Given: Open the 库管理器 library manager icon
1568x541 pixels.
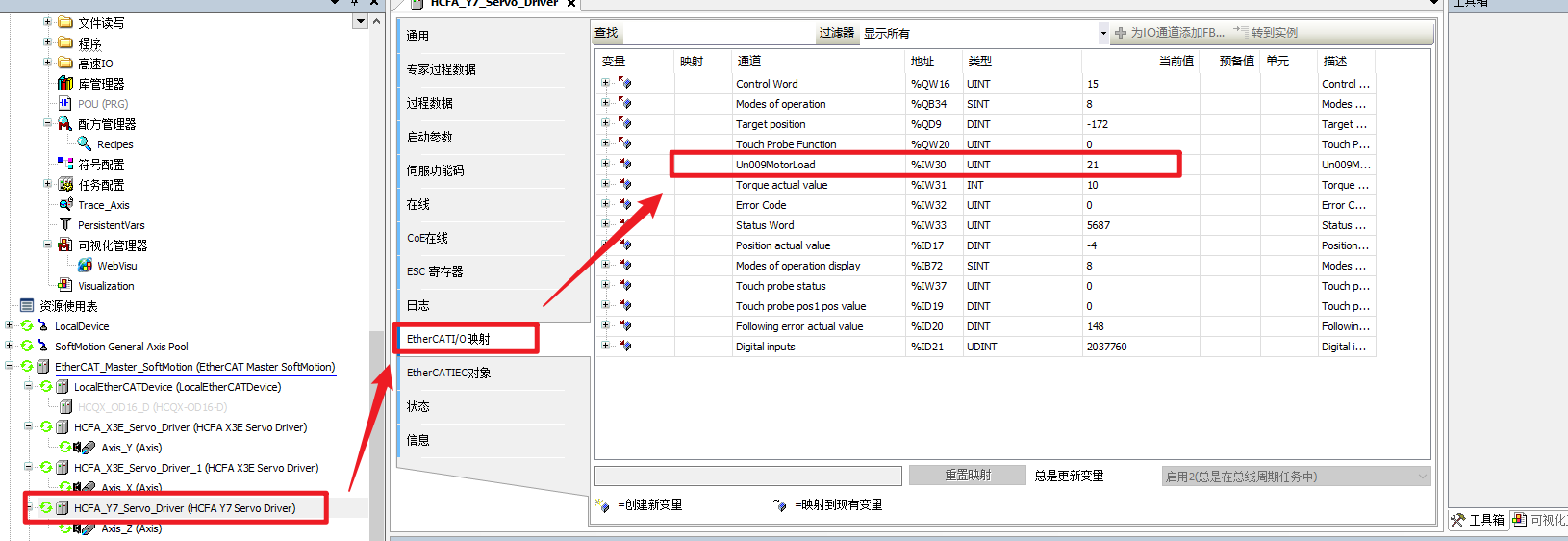Looking at the screenshot, I should [x=65, y=84].
